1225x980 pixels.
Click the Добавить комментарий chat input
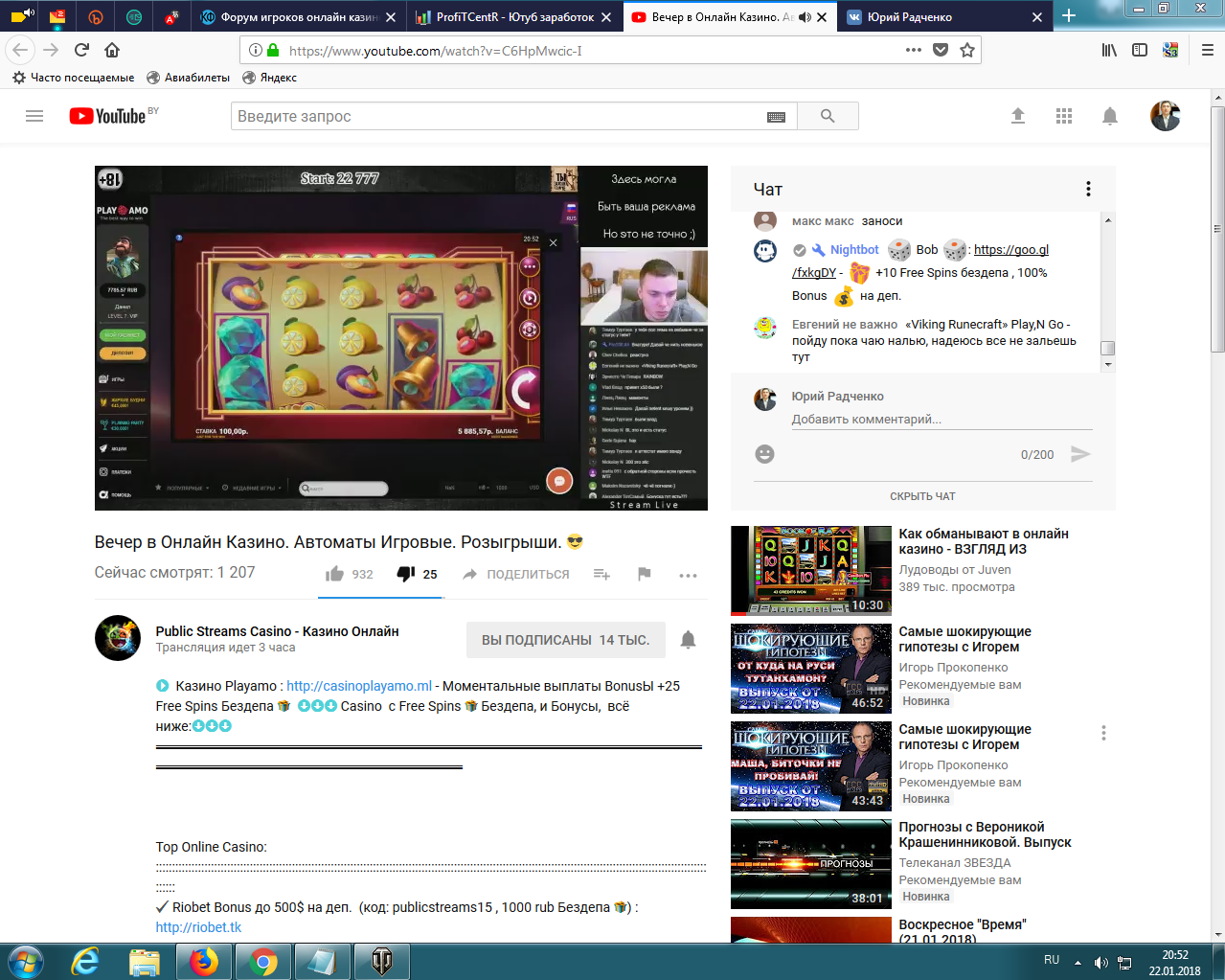941,419
